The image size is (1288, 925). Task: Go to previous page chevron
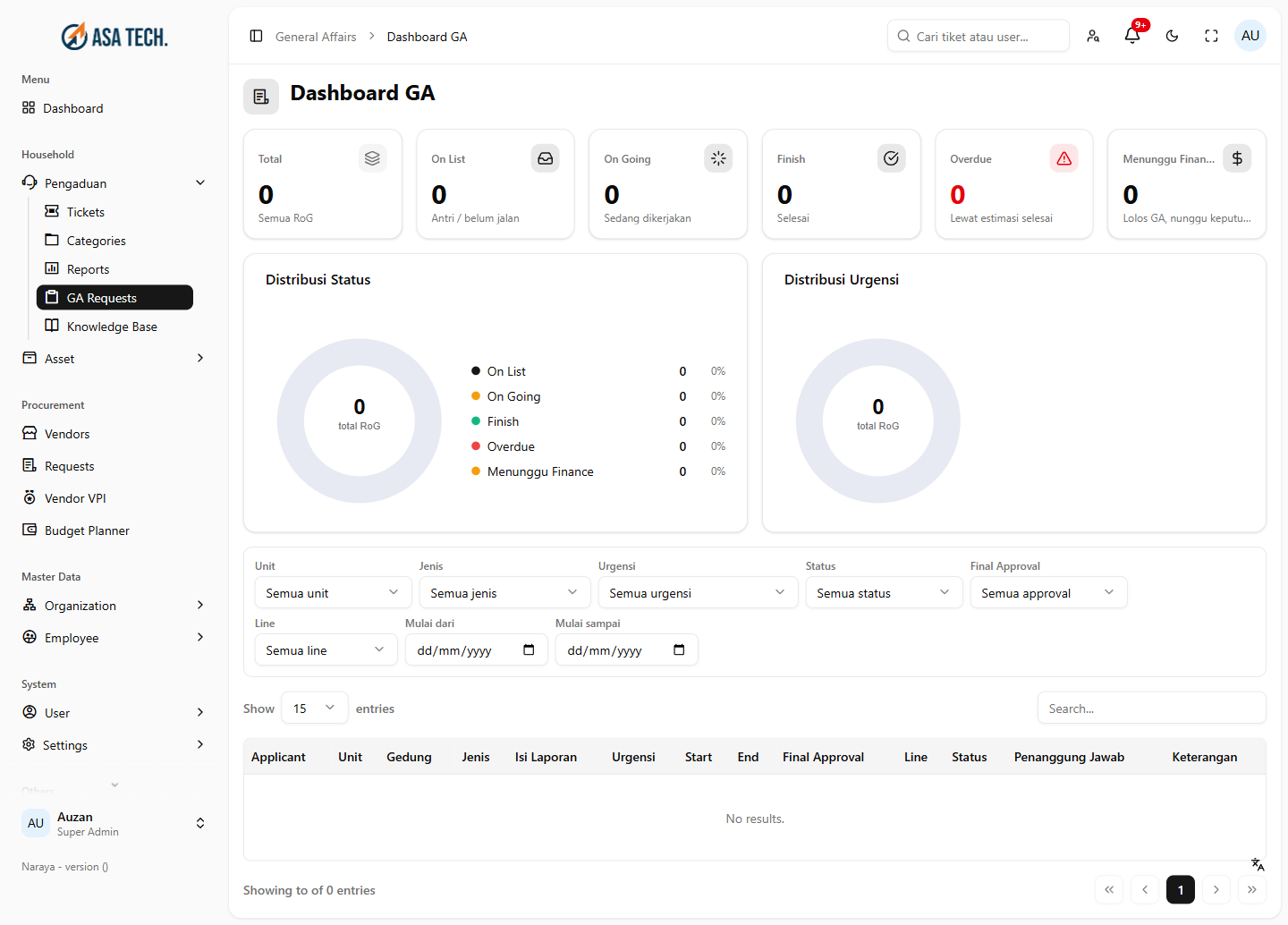pyautogui.click(x=1145, y=889)
